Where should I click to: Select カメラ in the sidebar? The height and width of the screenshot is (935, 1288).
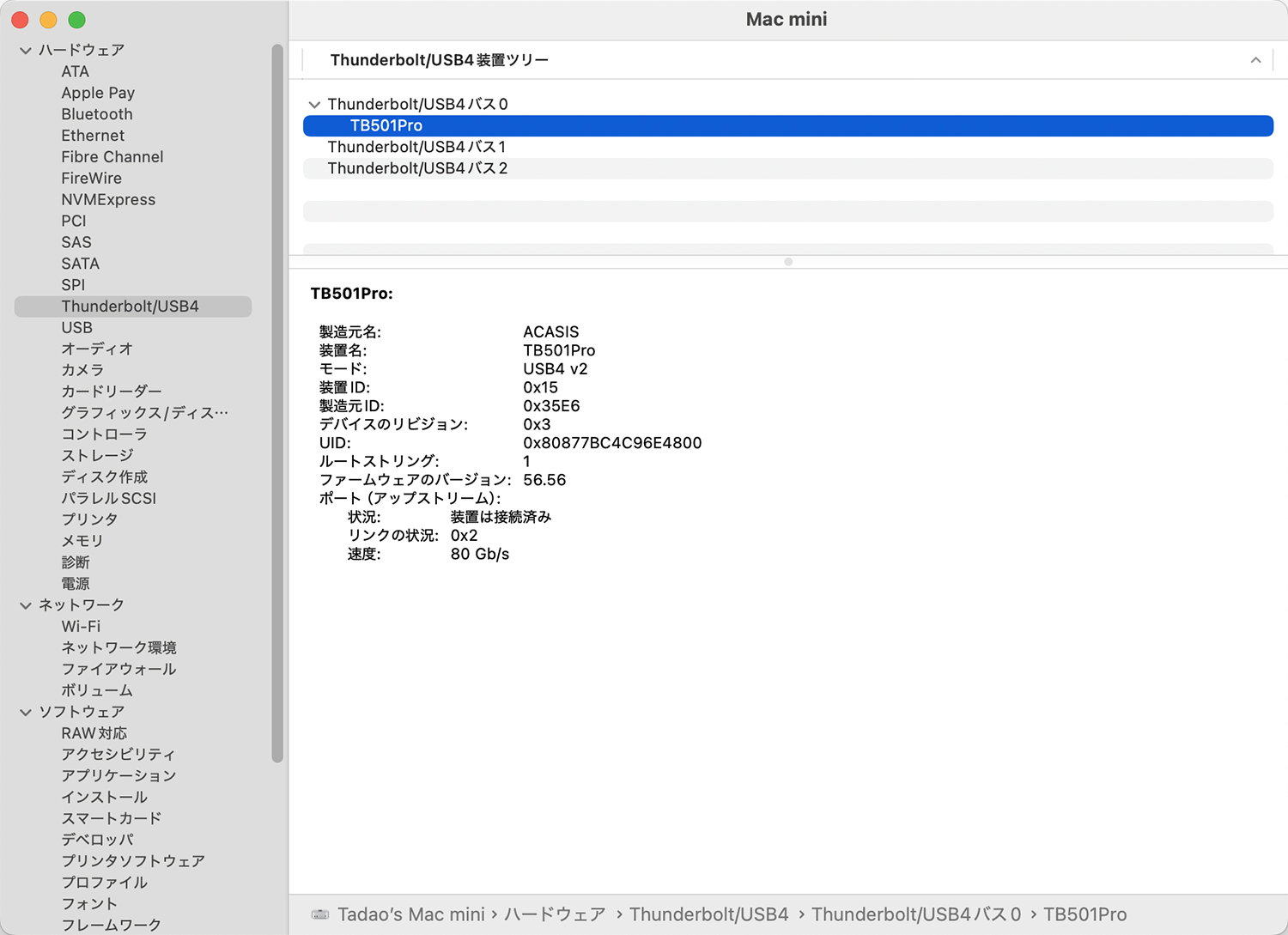[82, 370]
